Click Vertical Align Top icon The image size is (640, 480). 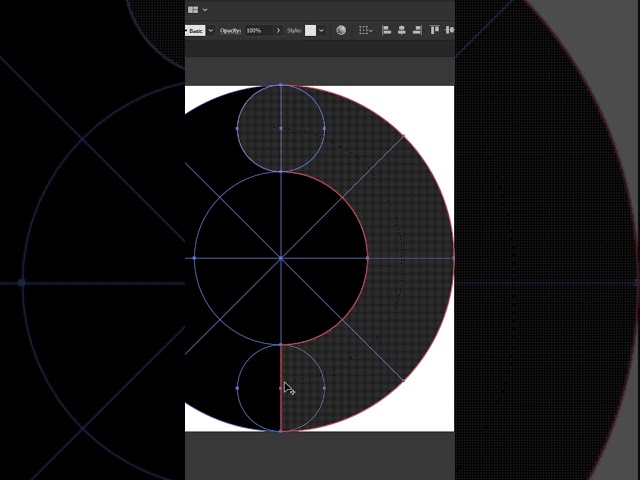434,30
